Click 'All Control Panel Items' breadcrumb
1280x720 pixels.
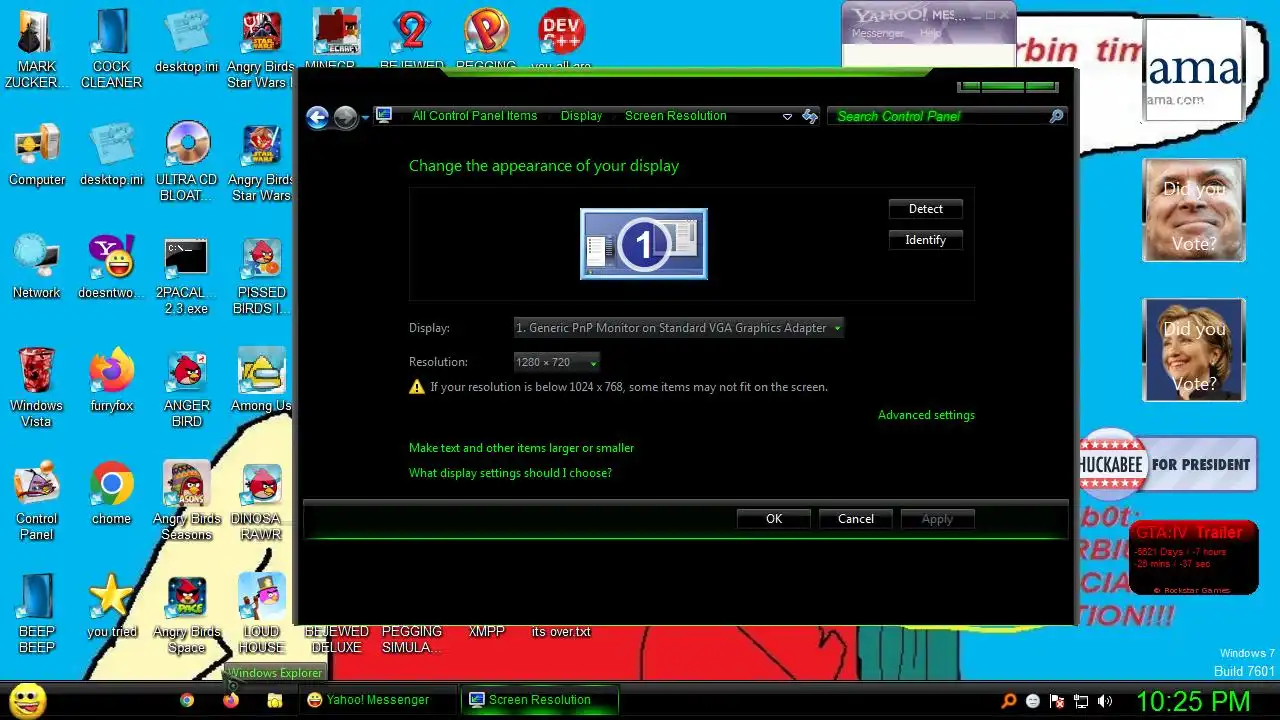pos(475,116)
